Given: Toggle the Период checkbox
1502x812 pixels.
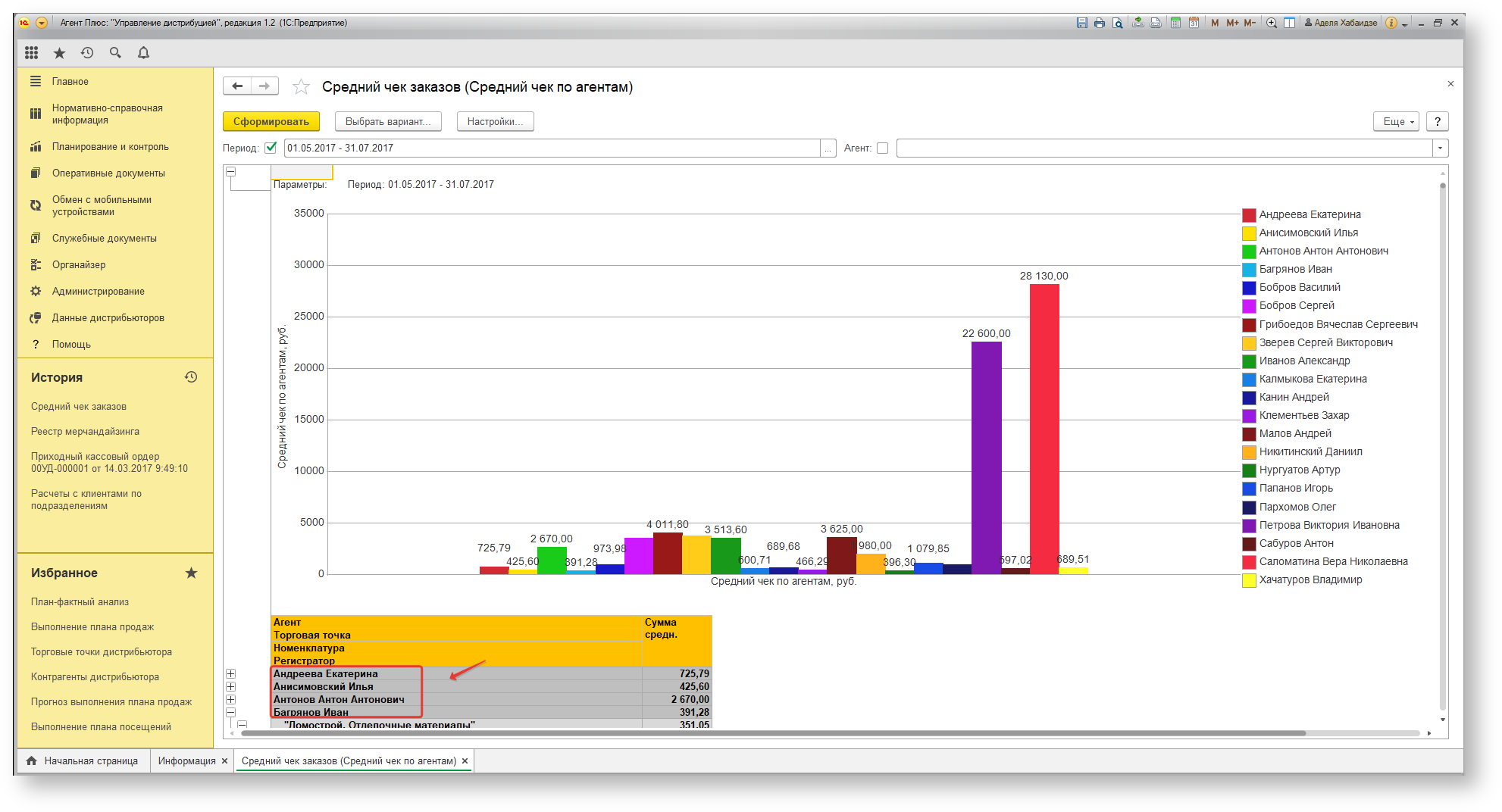Looking at the screenshot, I should pos(271,148).
